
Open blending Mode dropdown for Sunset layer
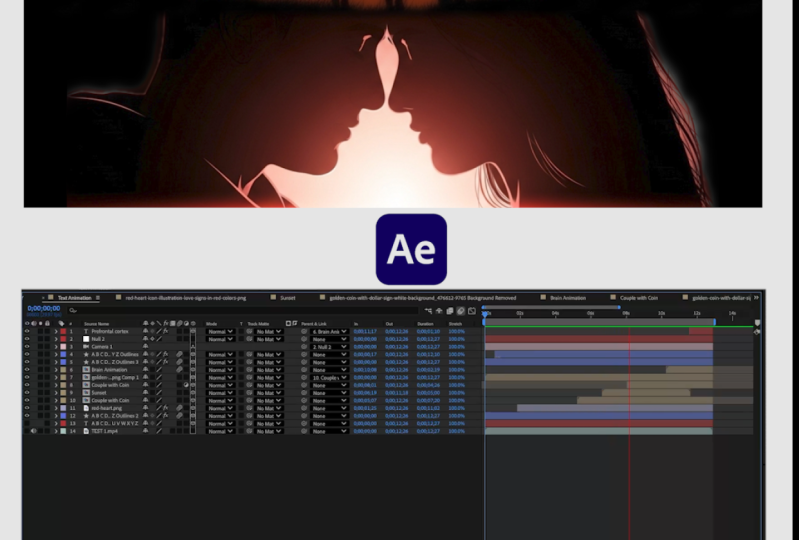click(220, 393)
